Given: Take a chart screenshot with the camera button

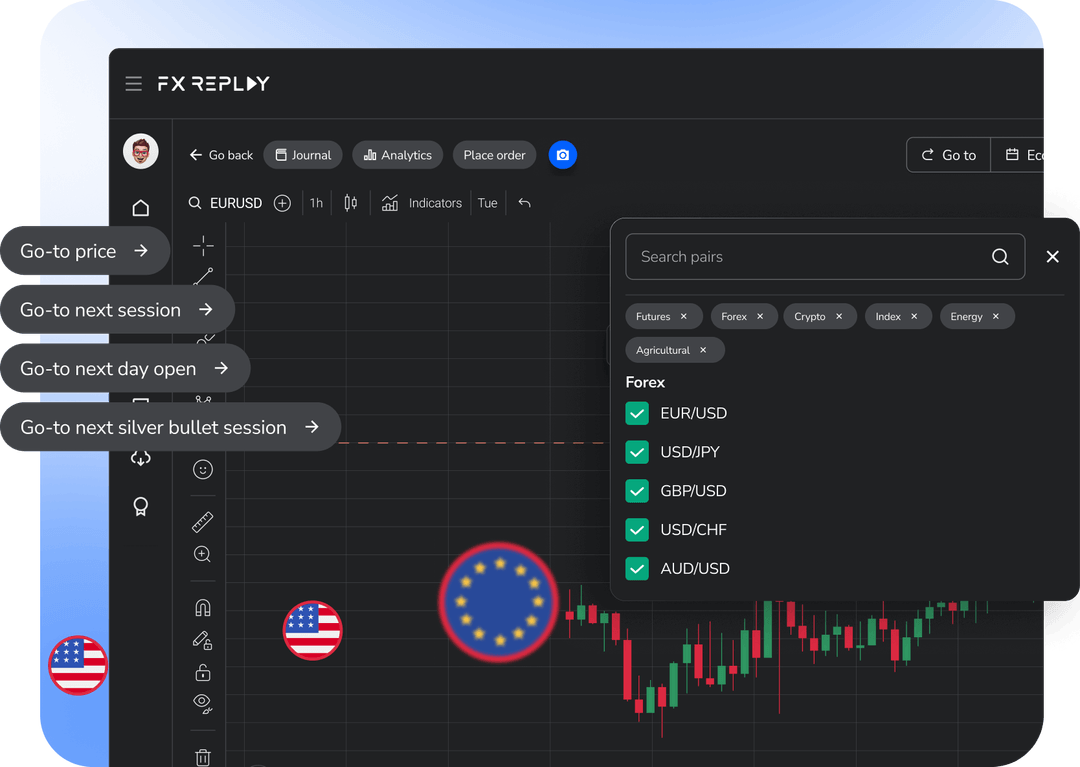Looking at the screenshot, I should coord(562,155).
